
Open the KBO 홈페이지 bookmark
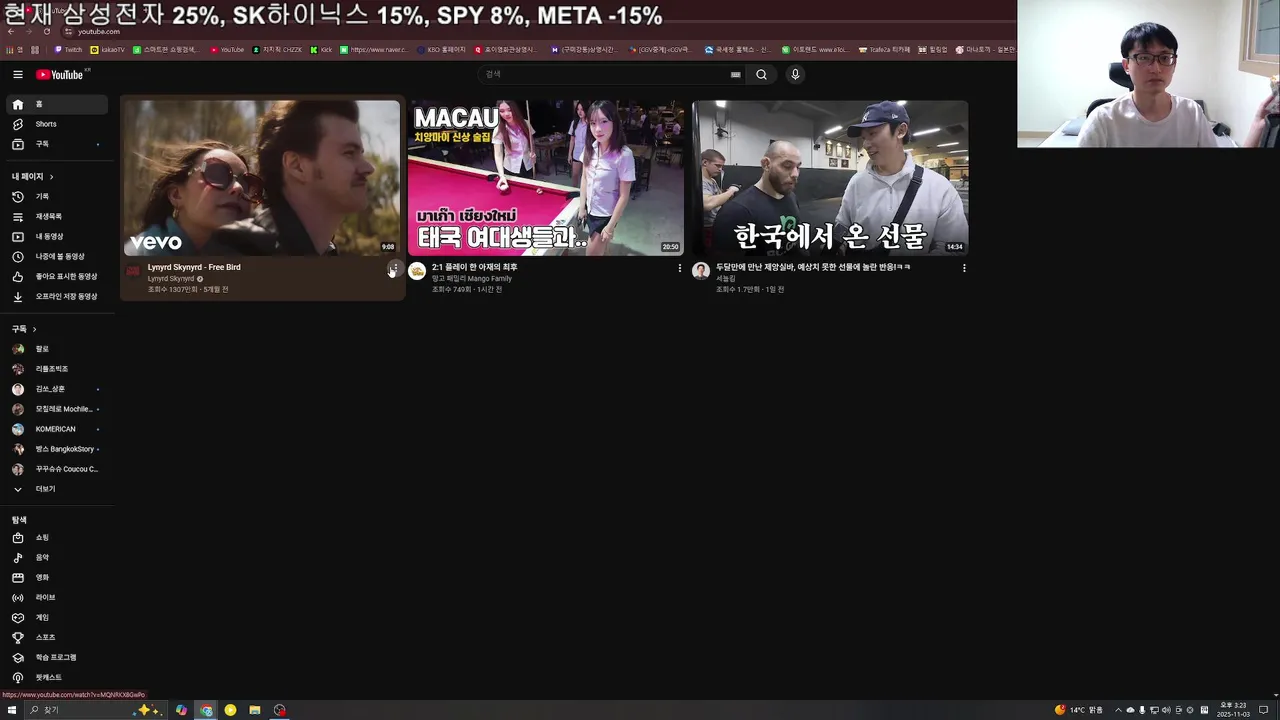pos(441,49)
